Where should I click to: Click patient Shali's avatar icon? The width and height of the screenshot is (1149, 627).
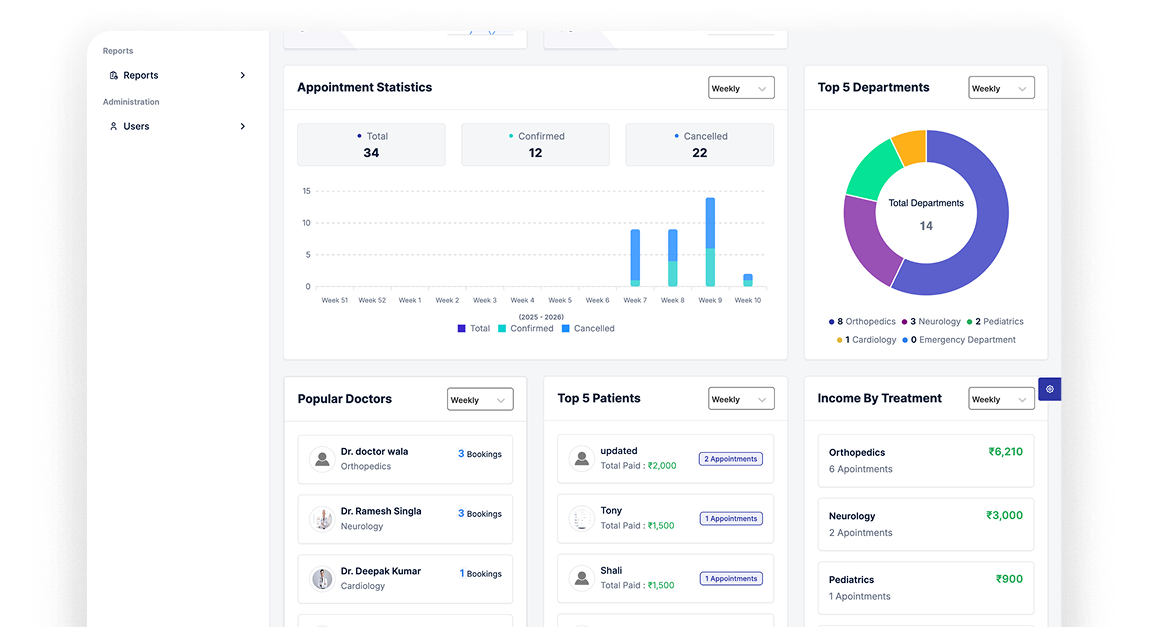point(581,578)
